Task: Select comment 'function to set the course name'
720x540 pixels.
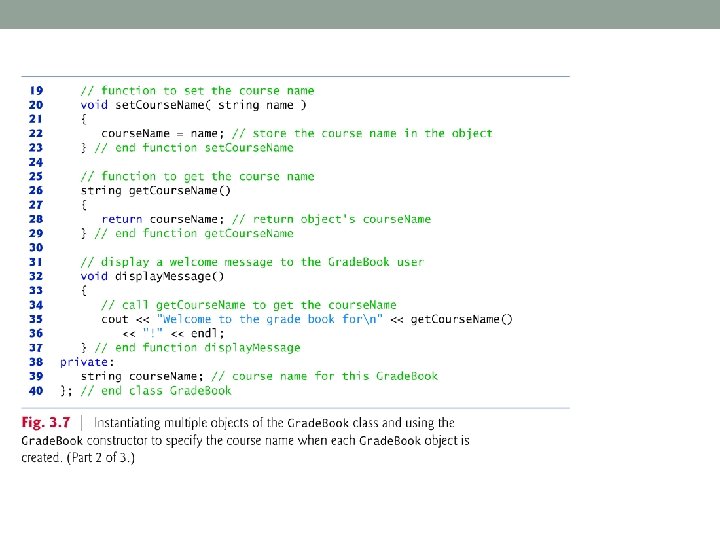Action: pyautogui.click(x=197, y=90)
